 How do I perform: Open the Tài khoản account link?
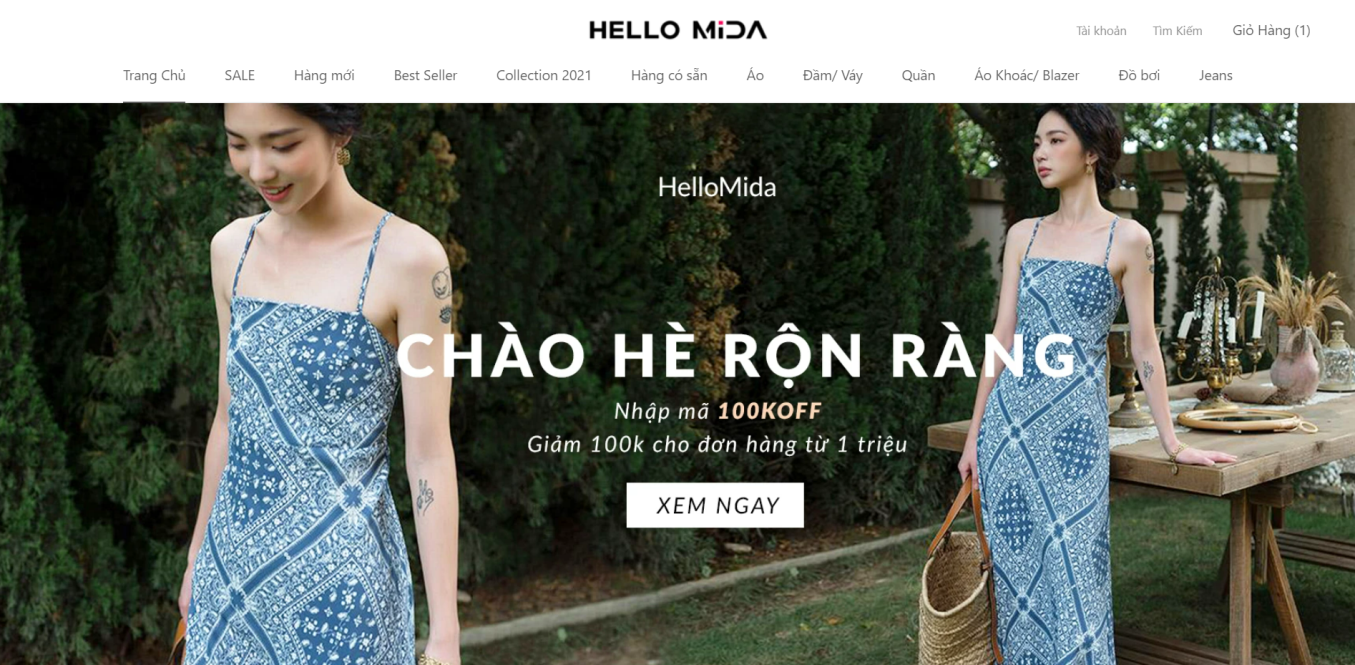point(1101,31)
